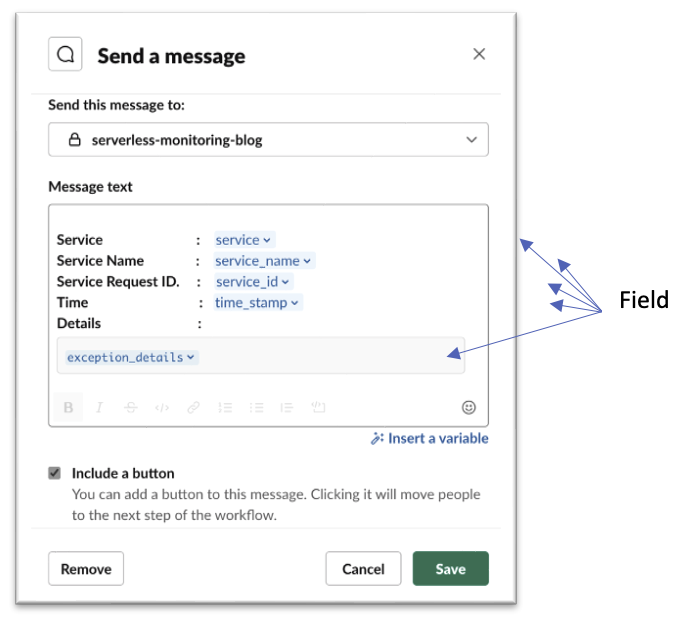The width and height of the screenshot is (679, 625).
Task: Save the message step
Action: click(x=451, y=569)
